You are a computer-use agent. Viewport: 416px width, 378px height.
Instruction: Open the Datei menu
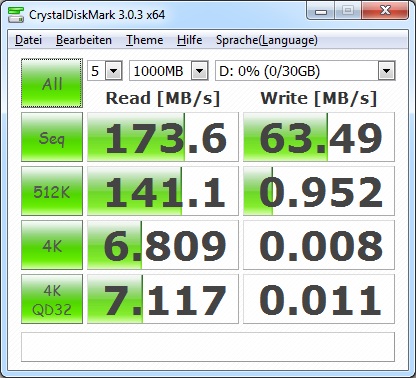tap(28, 40)
